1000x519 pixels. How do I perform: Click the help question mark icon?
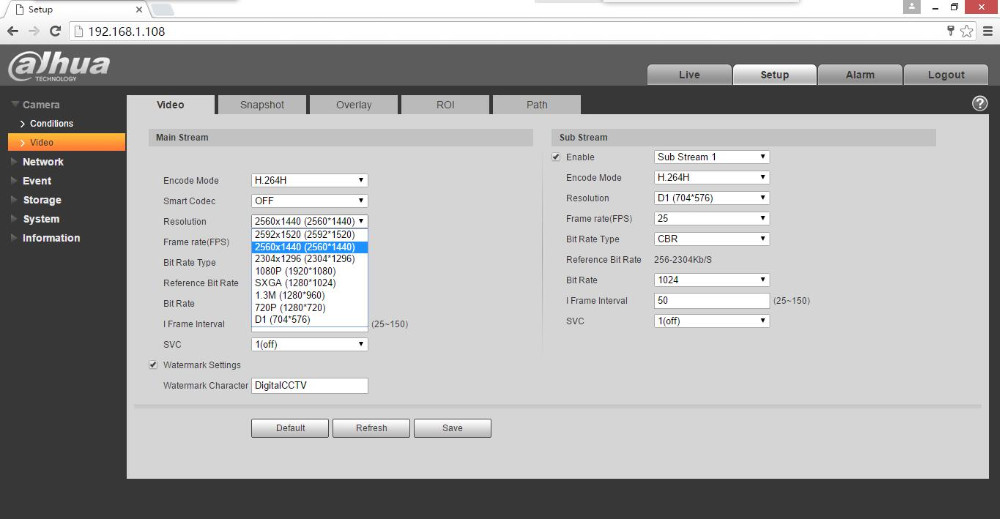click(x=980, y=104)
